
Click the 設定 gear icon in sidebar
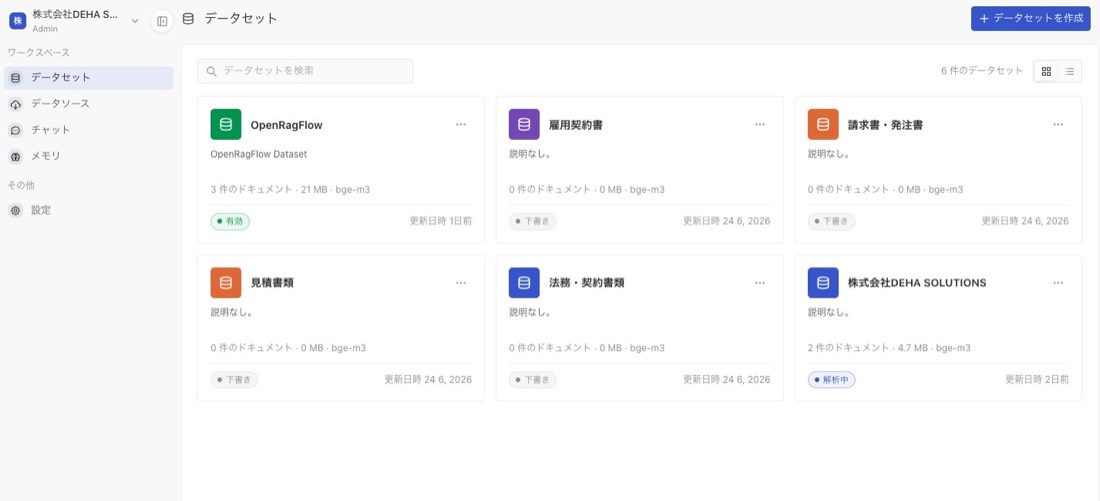point(15,210)
